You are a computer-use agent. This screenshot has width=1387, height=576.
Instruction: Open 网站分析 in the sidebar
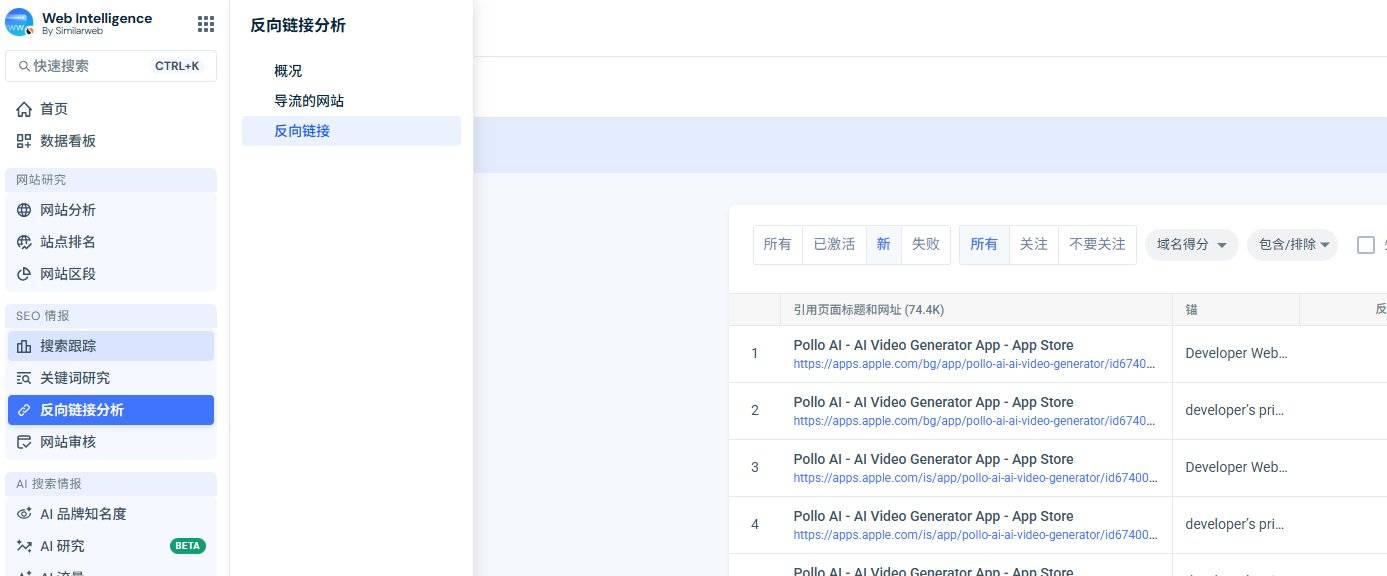pos(111,210)
